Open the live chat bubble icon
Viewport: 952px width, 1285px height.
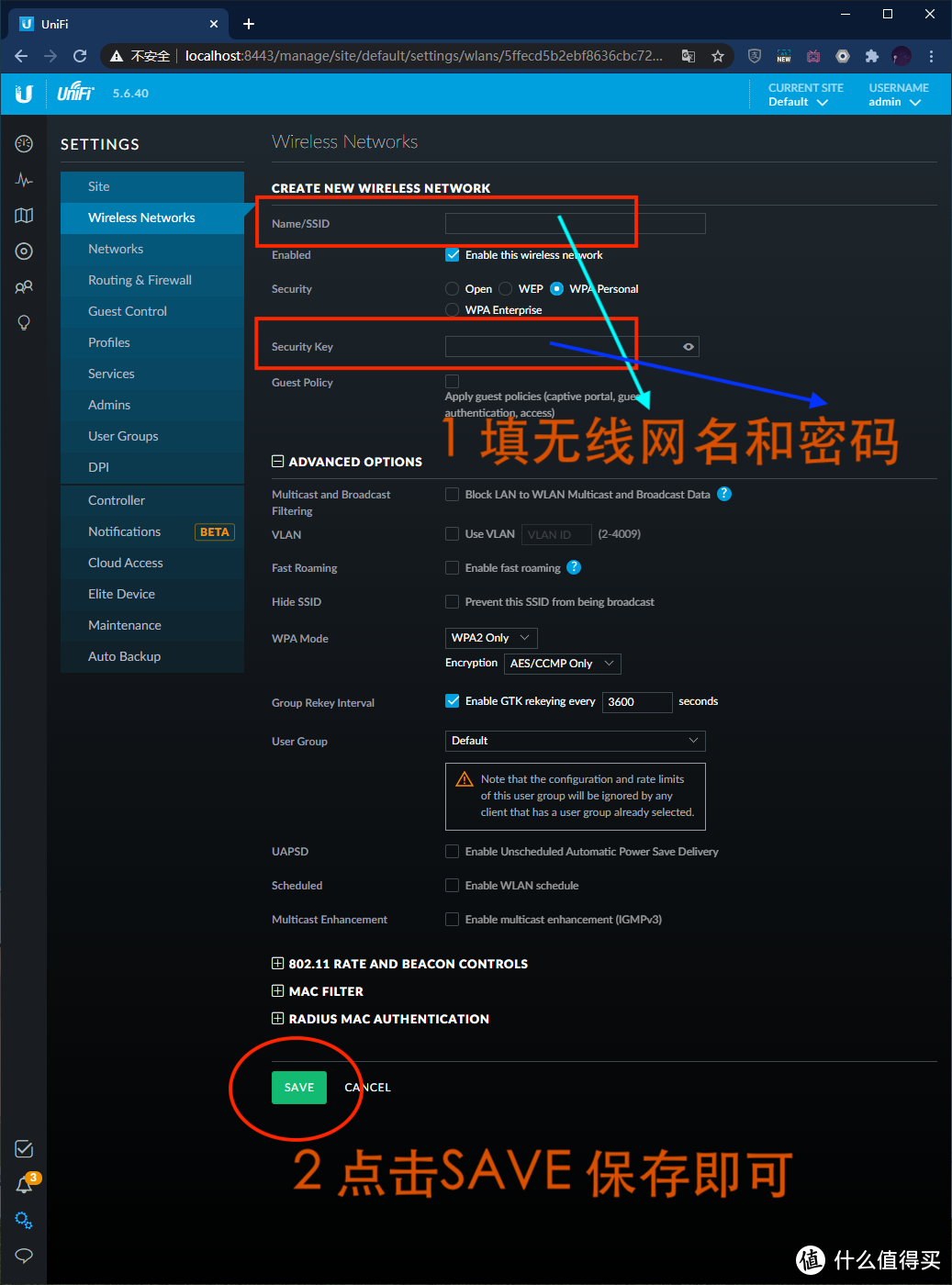pyautogui.click(x=24, y=1256)
